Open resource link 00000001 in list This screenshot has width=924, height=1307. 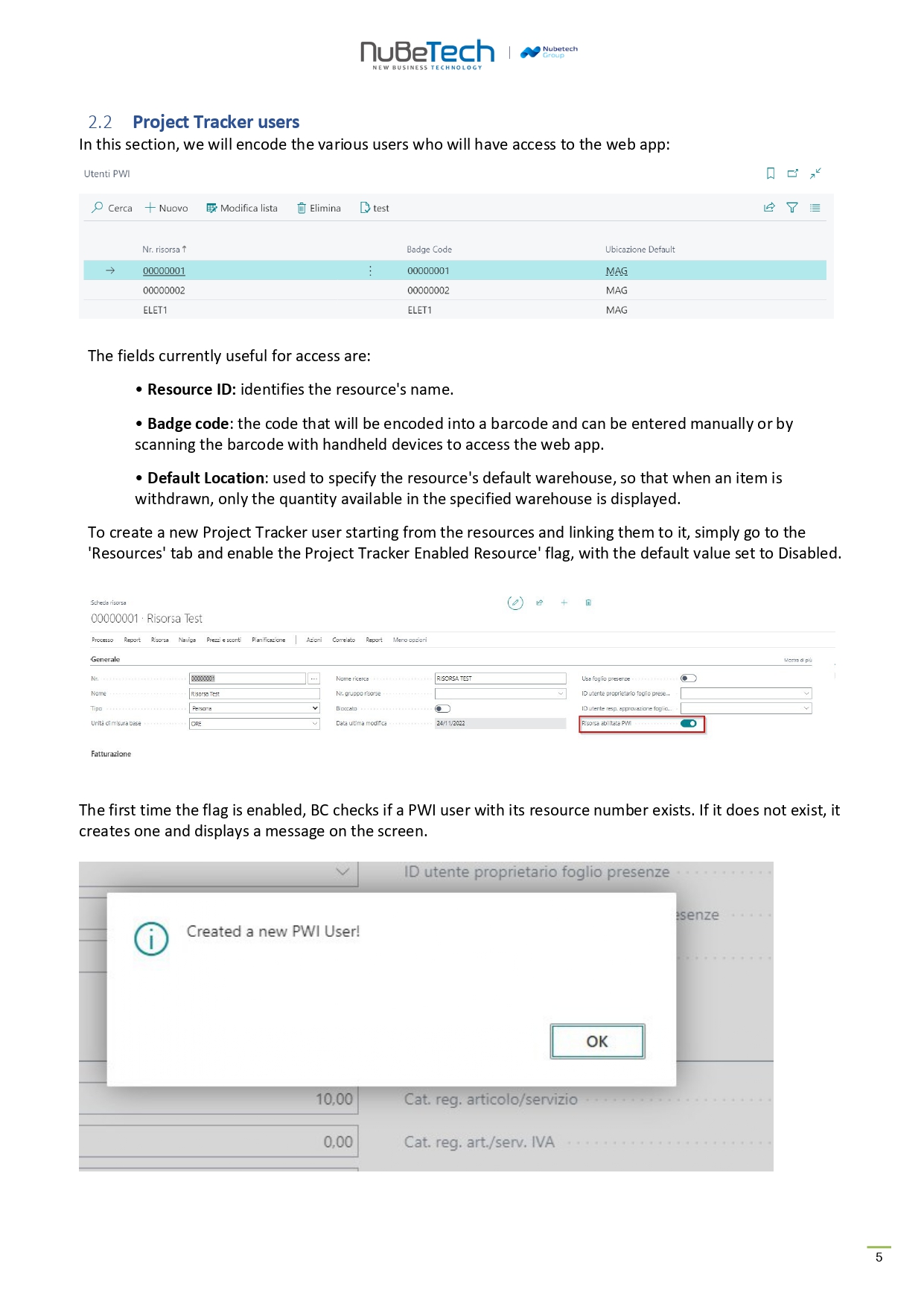coord(164,271)
